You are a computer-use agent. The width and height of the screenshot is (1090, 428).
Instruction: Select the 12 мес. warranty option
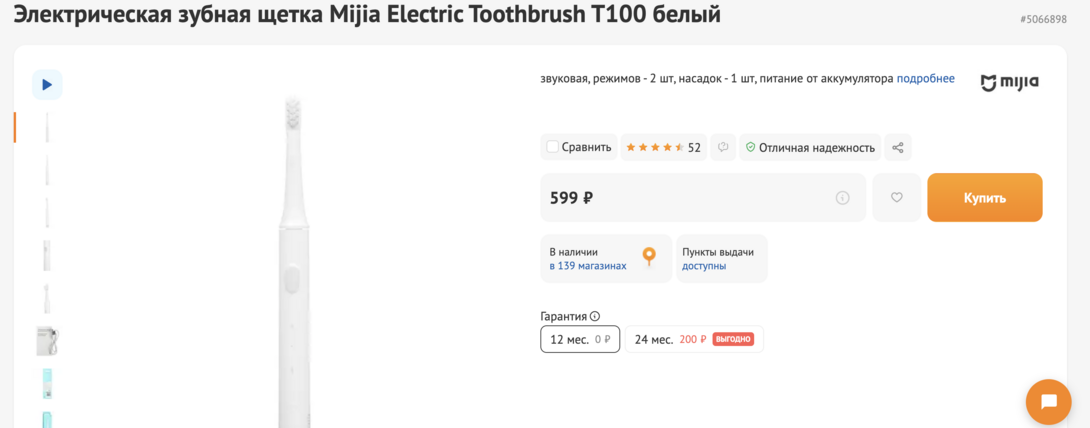(580, 339)
